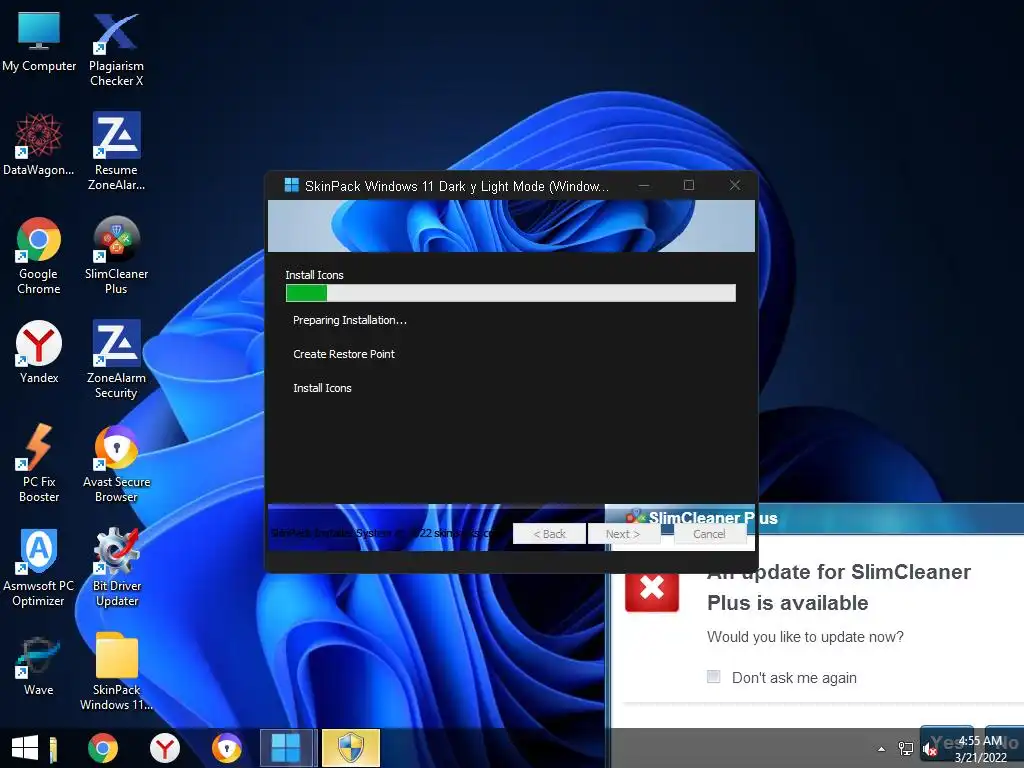Viewport: 1024px width, 768px height.
Task: Open the clock showing 4:55 AM
Action: [x=980, y=749]
